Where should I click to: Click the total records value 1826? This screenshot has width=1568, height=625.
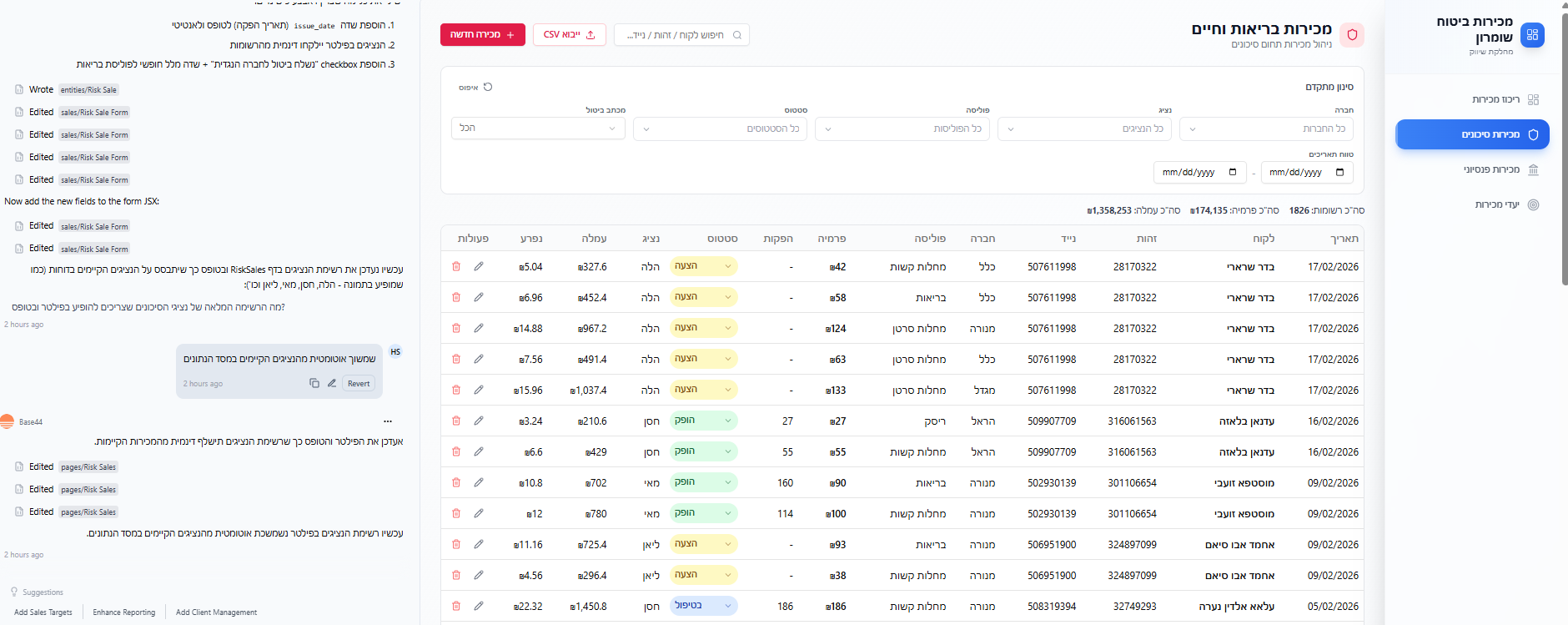pos(1299,210)
